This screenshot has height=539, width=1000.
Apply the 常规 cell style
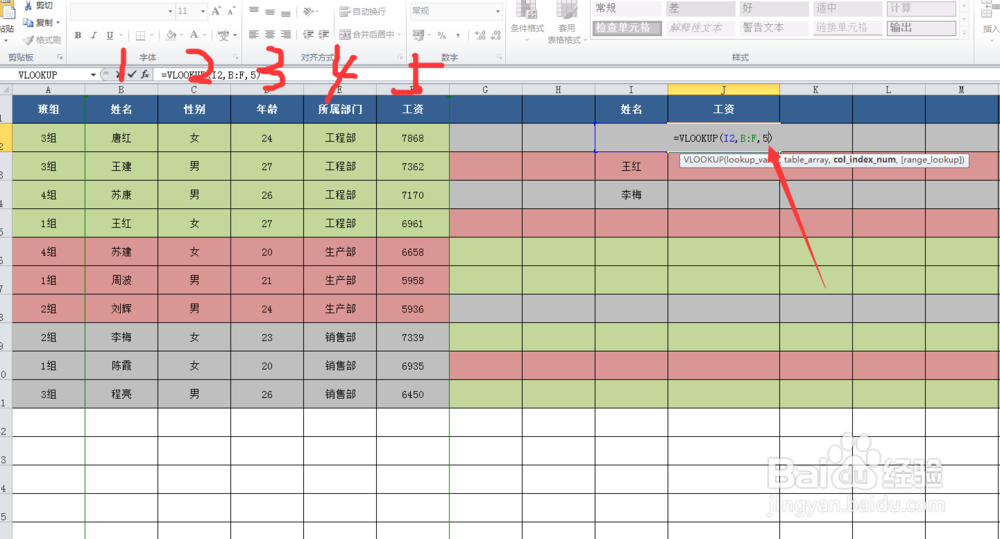627,8
